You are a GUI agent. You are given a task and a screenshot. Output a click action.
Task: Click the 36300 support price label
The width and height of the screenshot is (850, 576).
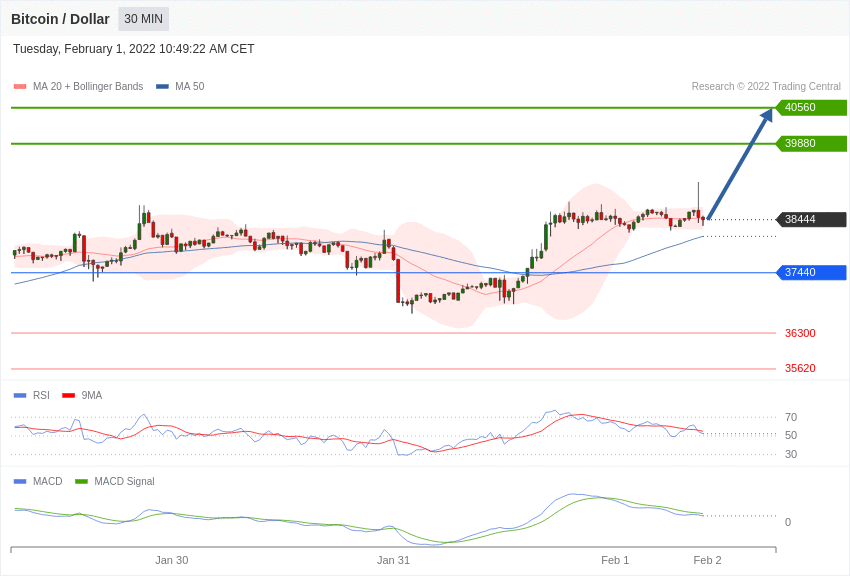coord(800,333)
